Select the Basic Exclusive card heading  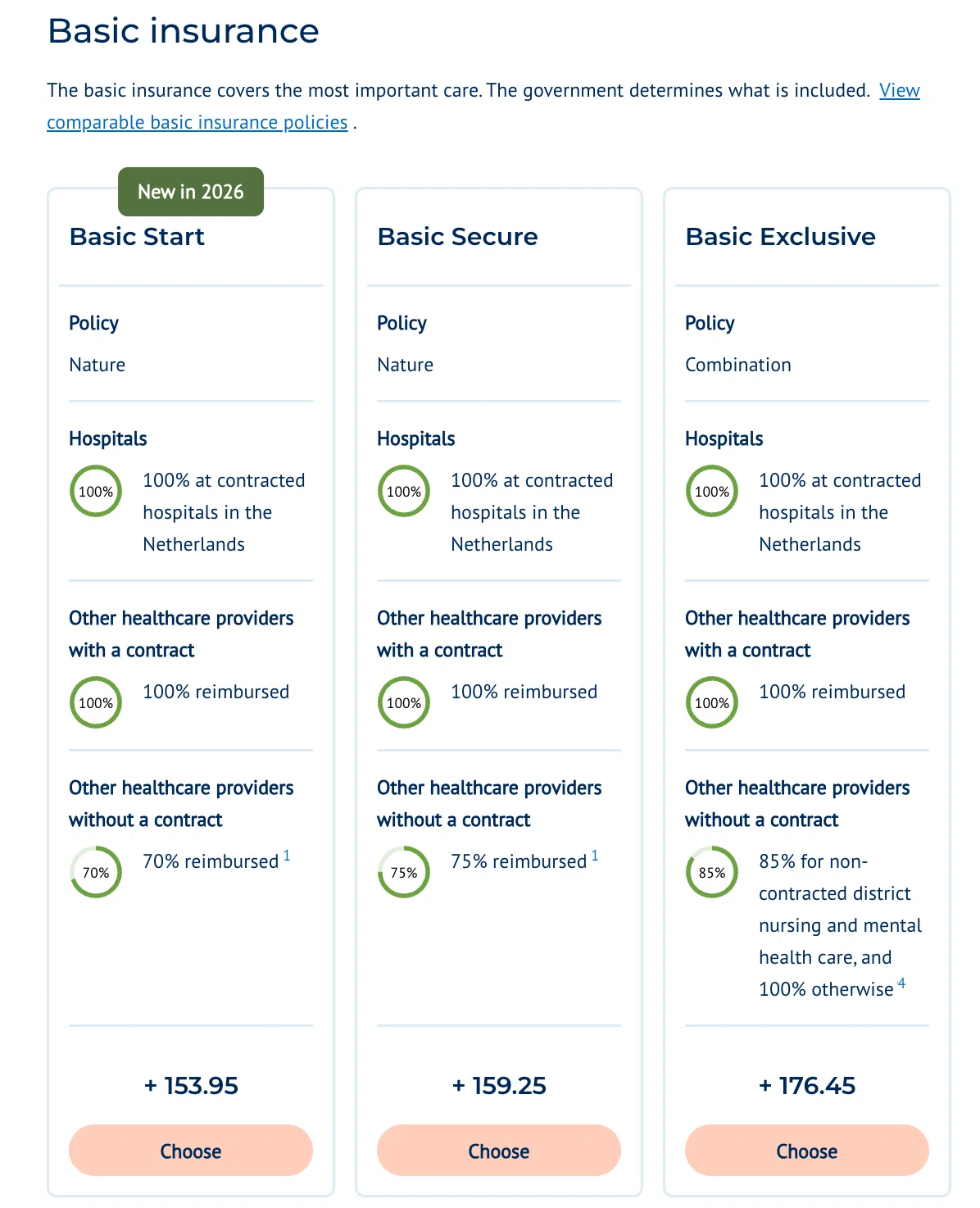[x=780, y=237]
